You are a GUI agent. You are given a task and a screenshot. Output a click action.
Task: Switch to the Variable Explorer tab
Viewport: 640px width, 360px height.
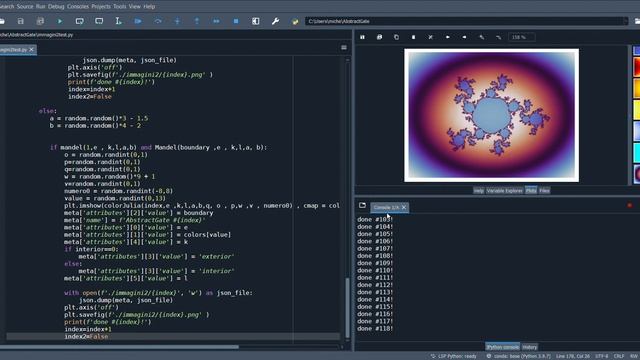504,191
